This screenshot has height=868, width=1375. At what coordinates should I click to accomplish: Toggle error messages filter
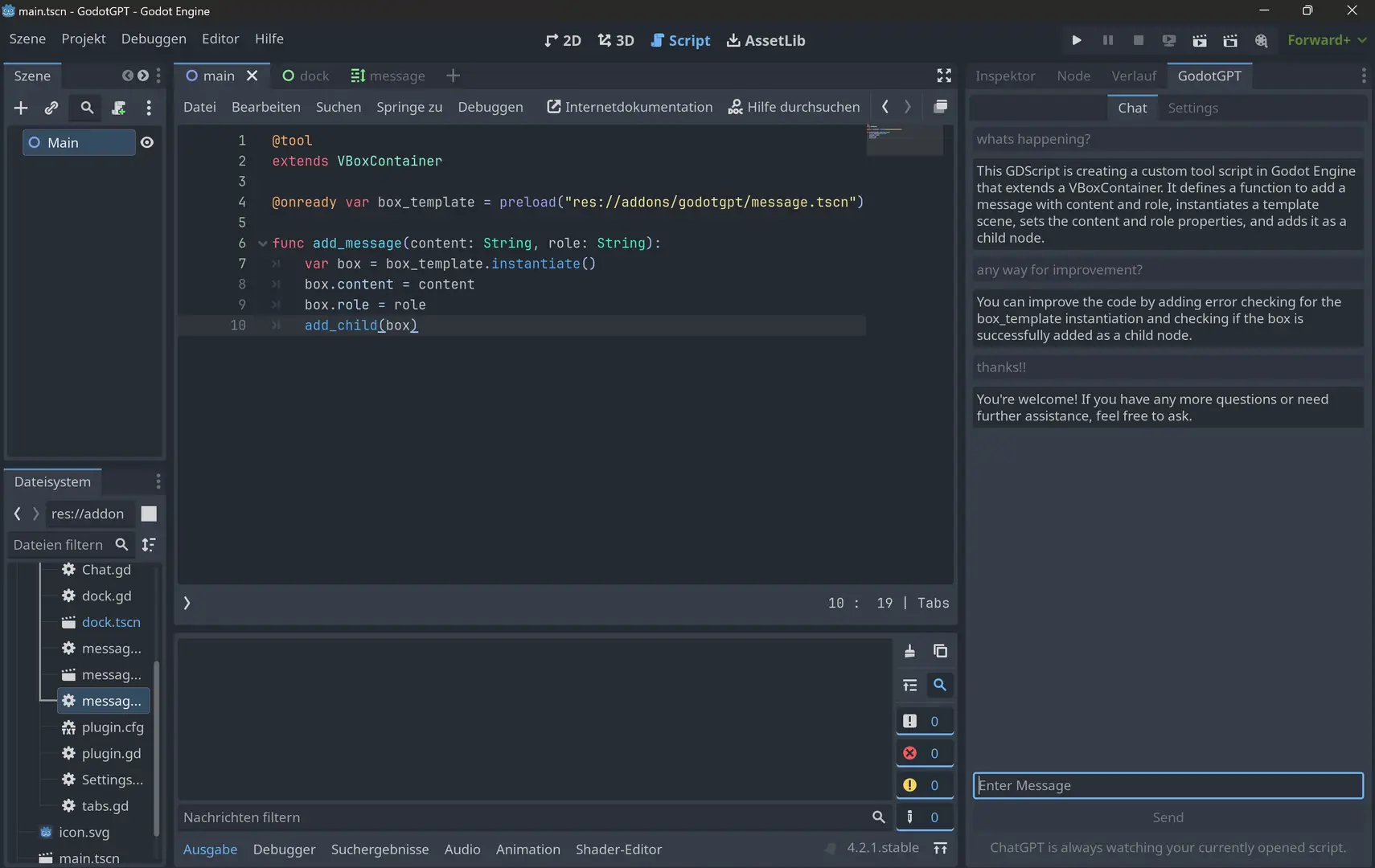pos(925,754)
